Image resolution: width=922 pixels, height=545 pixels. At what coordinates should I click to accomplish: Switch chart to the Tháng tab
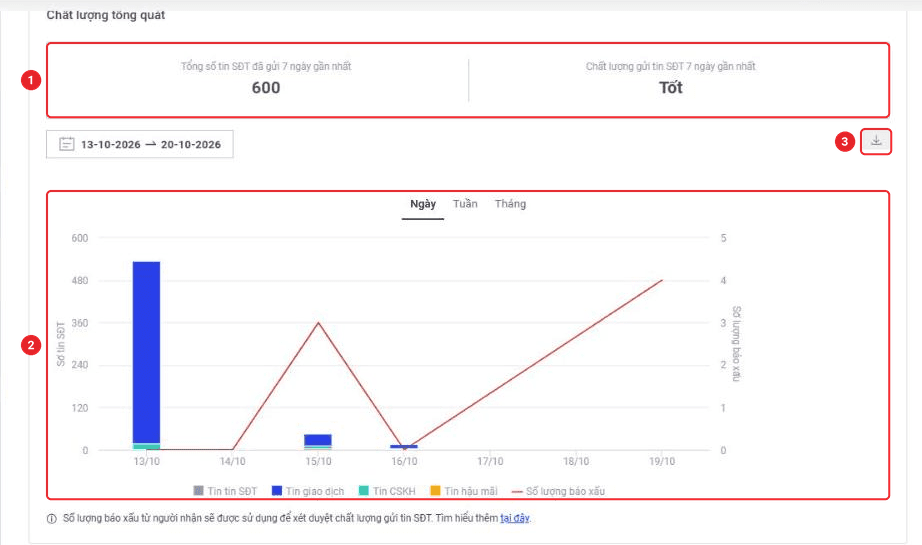(510, 204)
